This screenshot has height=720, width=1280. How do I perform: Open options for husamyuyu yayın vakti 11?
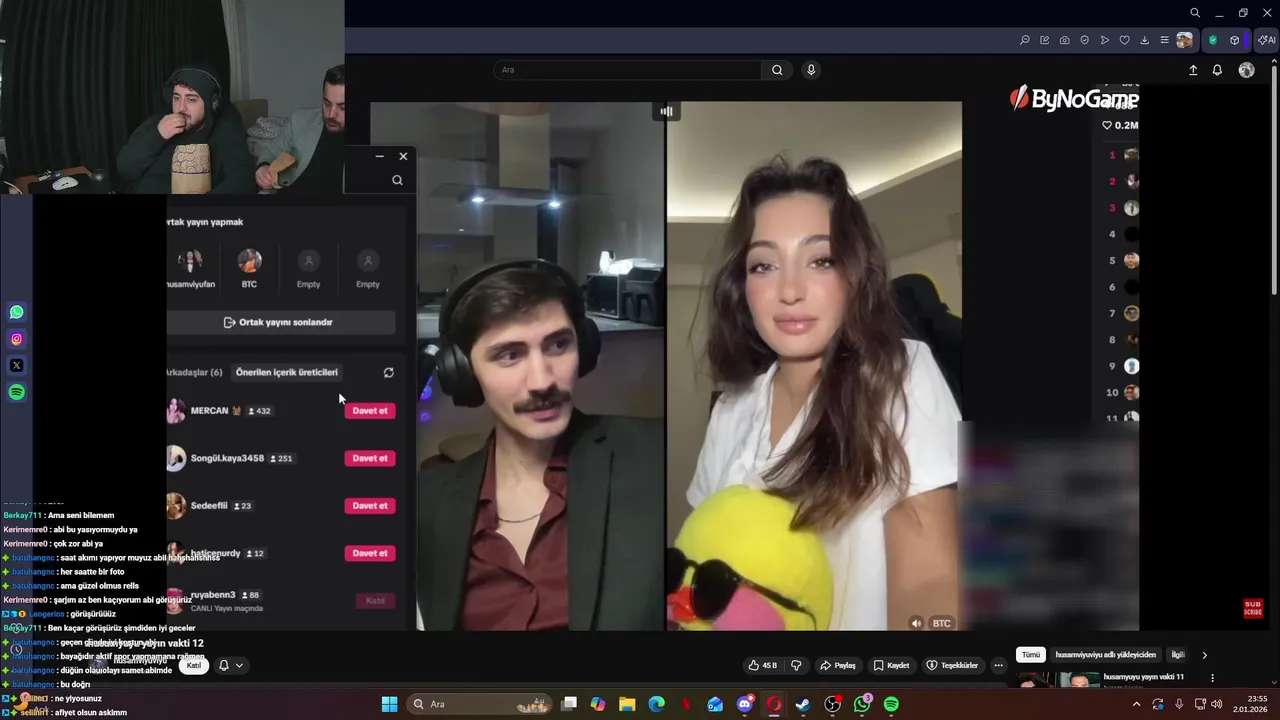(x=1212, y=678)
